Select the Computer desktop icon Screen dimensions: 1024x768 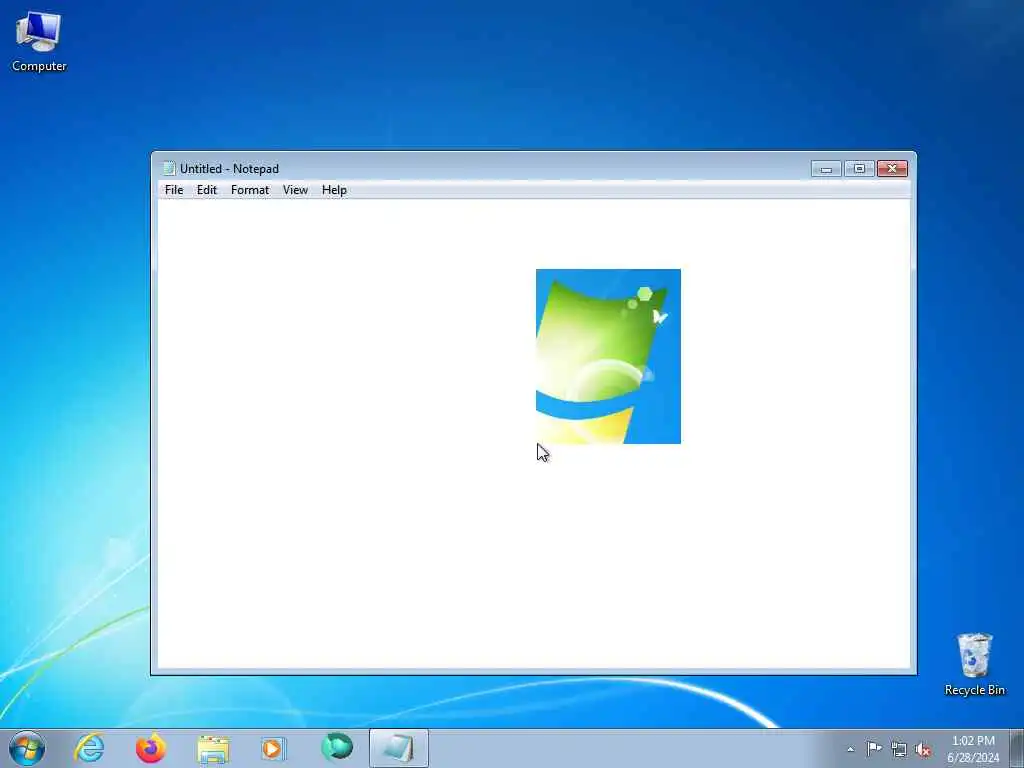point(39,41)
